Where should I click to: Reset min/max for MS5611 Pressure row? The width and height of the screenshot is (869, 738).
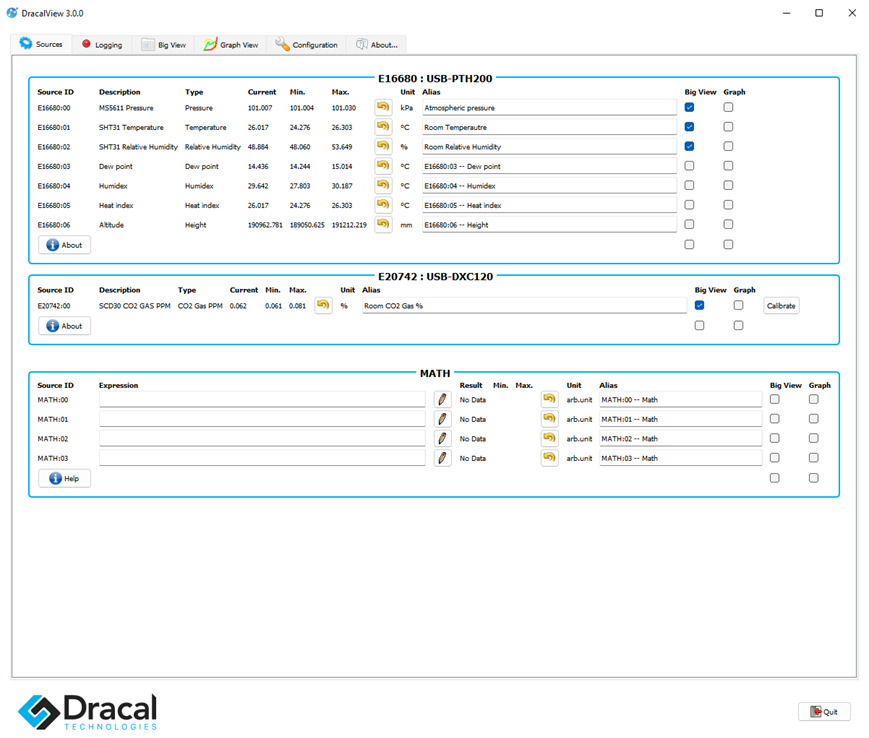tap(383, 107)
